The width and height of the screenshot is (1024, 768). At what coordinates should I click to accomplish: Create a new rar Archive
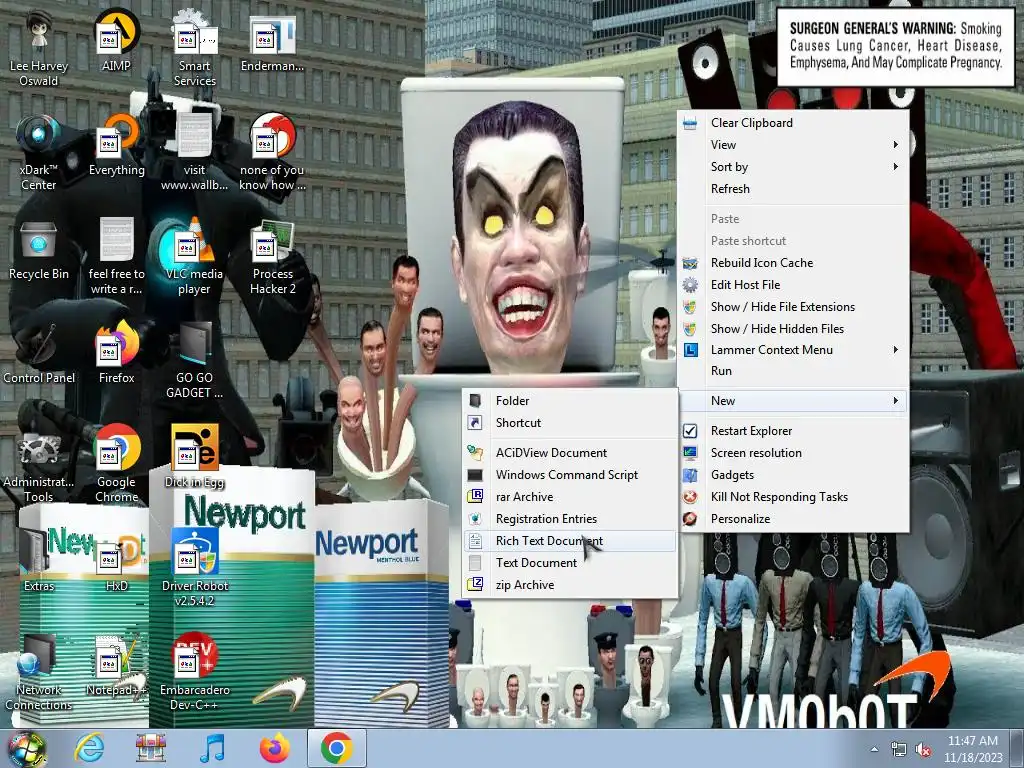click(x=569, y=497)
